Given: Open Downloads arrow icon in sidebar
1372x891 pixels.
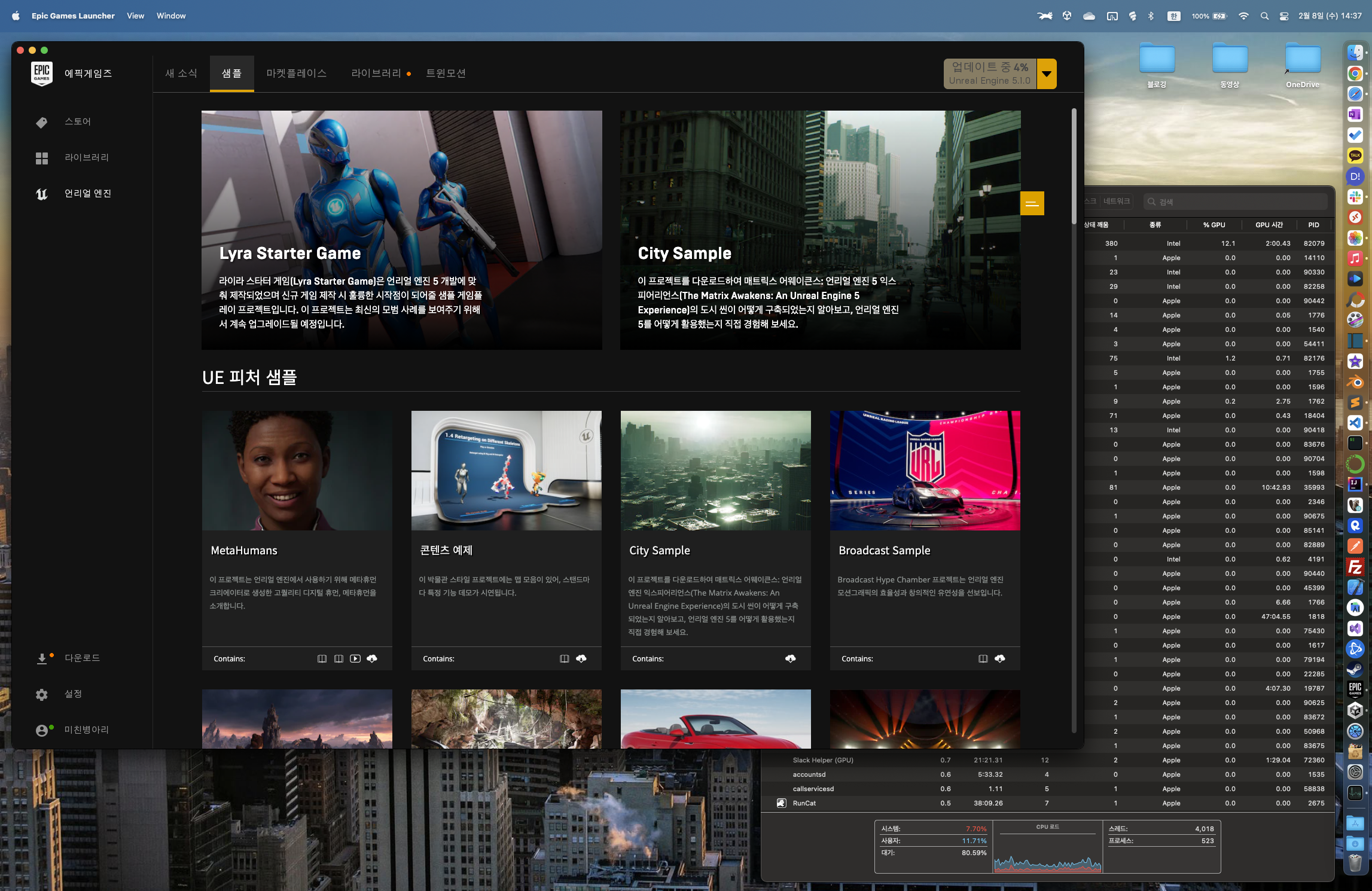Looking at the screenshot, I should point(41,658).
